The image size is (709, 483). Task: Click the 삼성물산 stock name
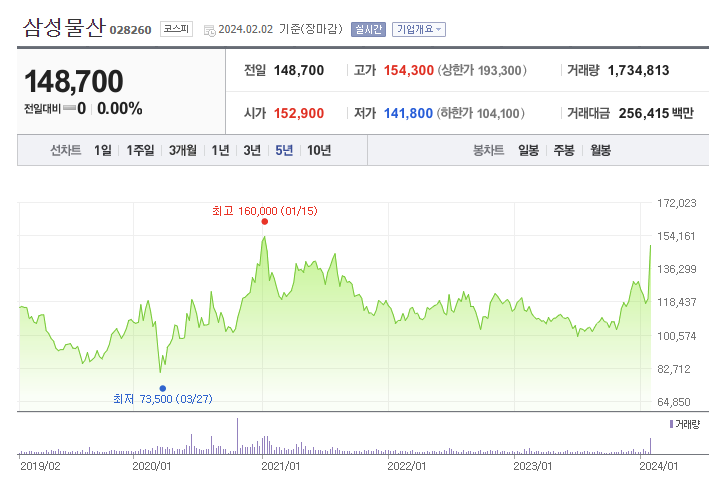(x=64, y=28)
